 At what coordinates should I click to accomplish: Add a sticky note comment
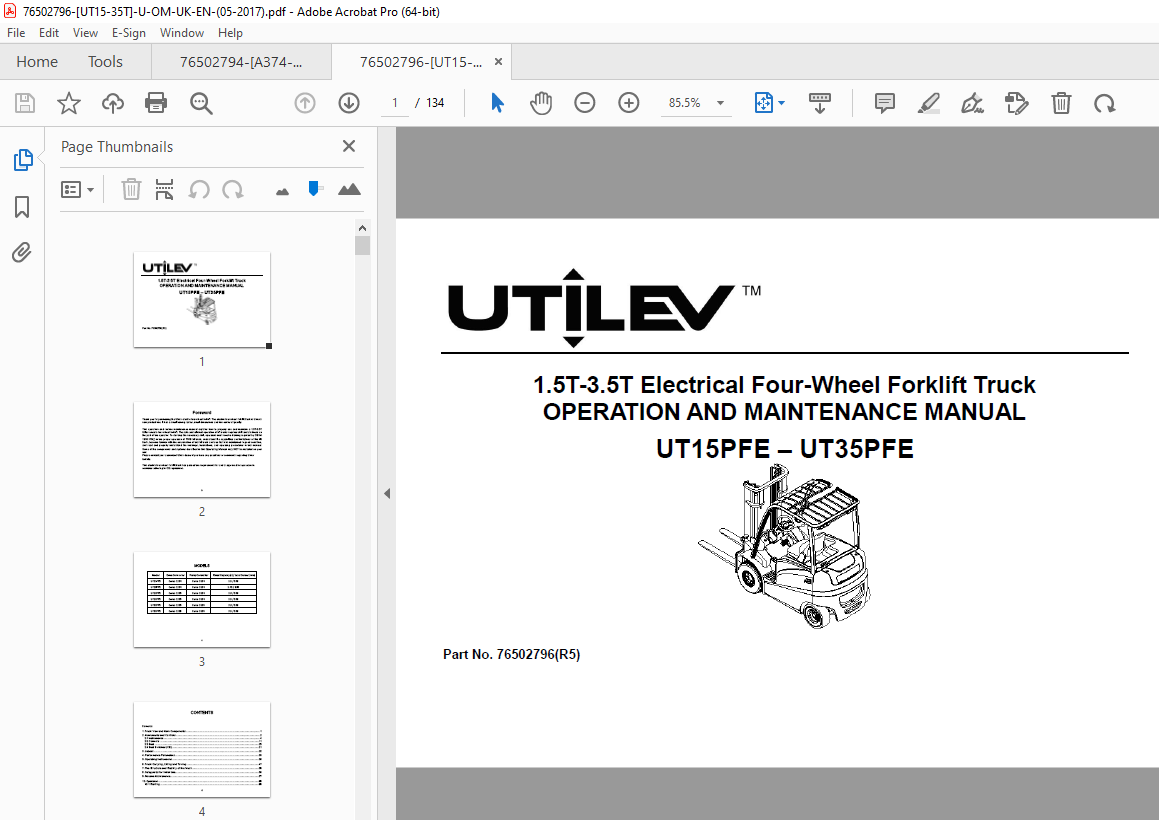tap(885, 103)
